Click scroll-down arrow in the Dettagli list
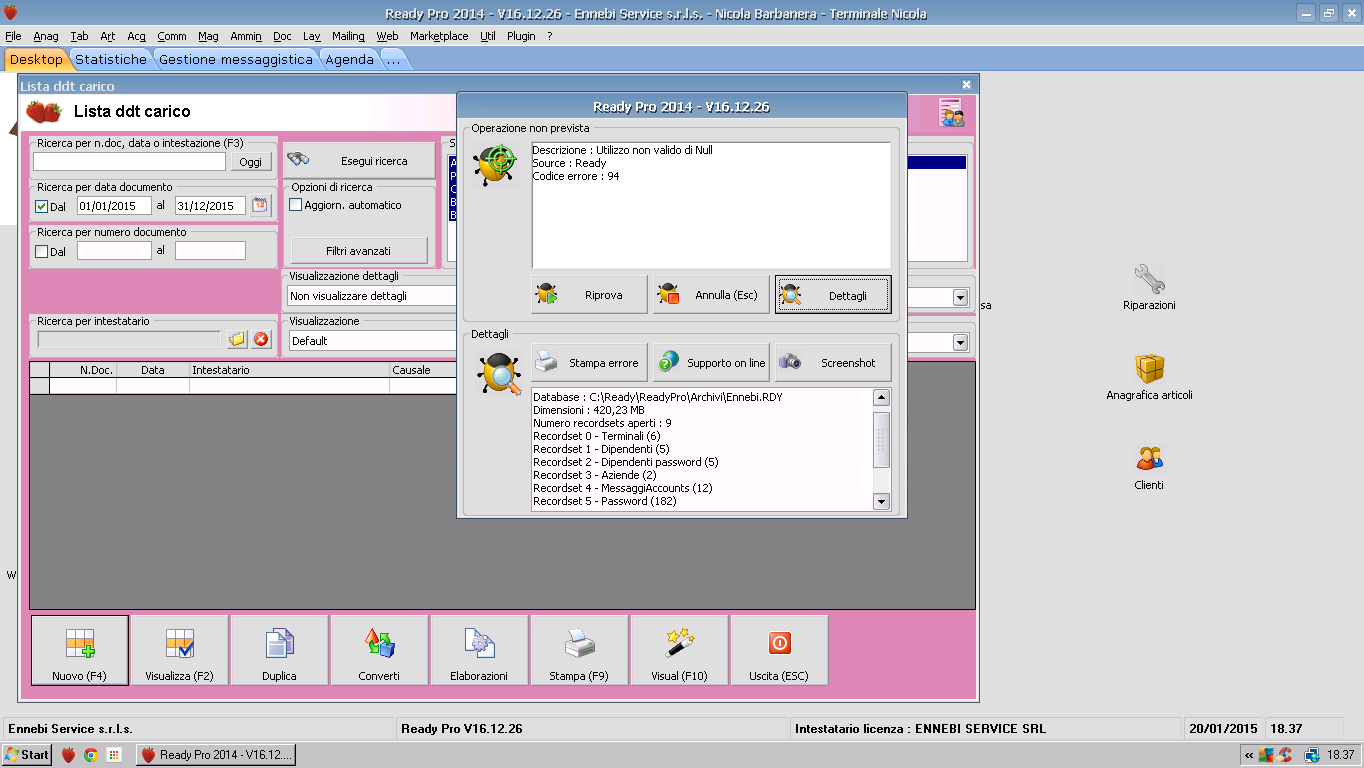The height and width of the screenshot is (768, 1364). pos(881,501)
